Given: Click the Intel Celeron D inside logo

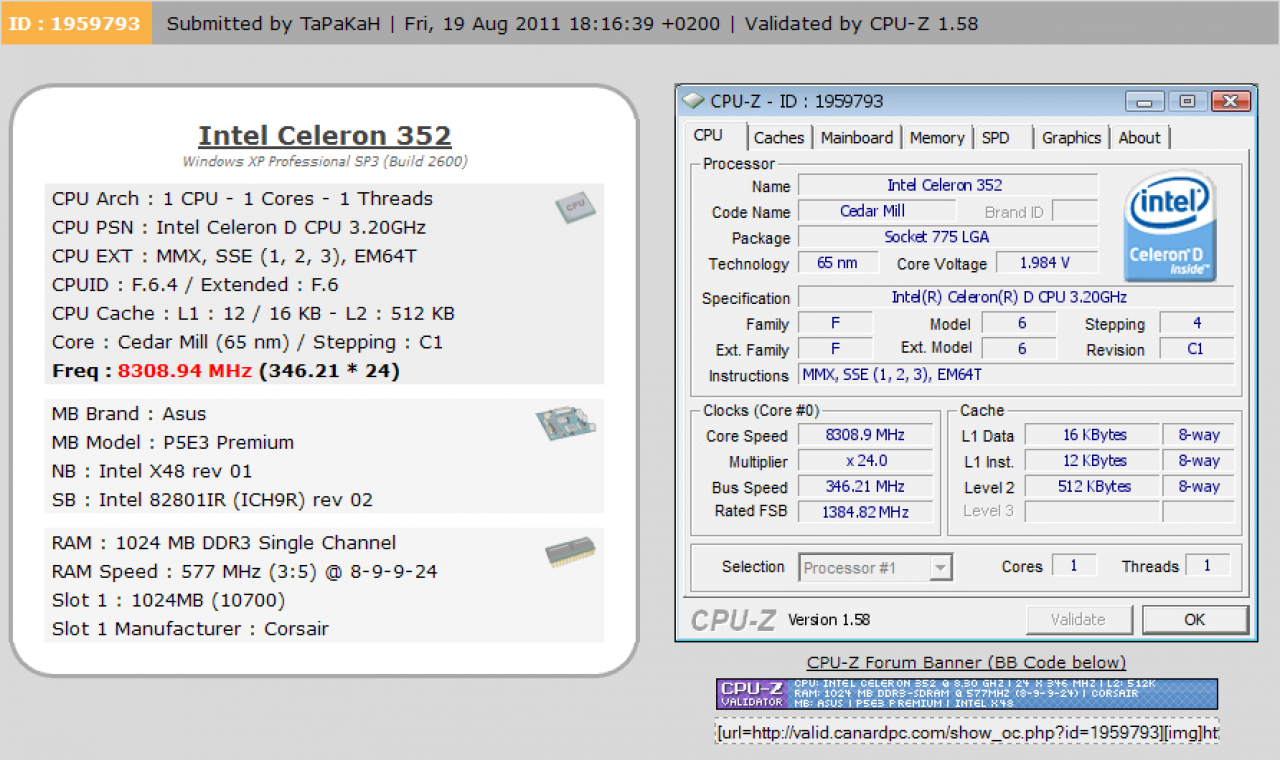Looking at the screenshot, I should [1170, 225].
